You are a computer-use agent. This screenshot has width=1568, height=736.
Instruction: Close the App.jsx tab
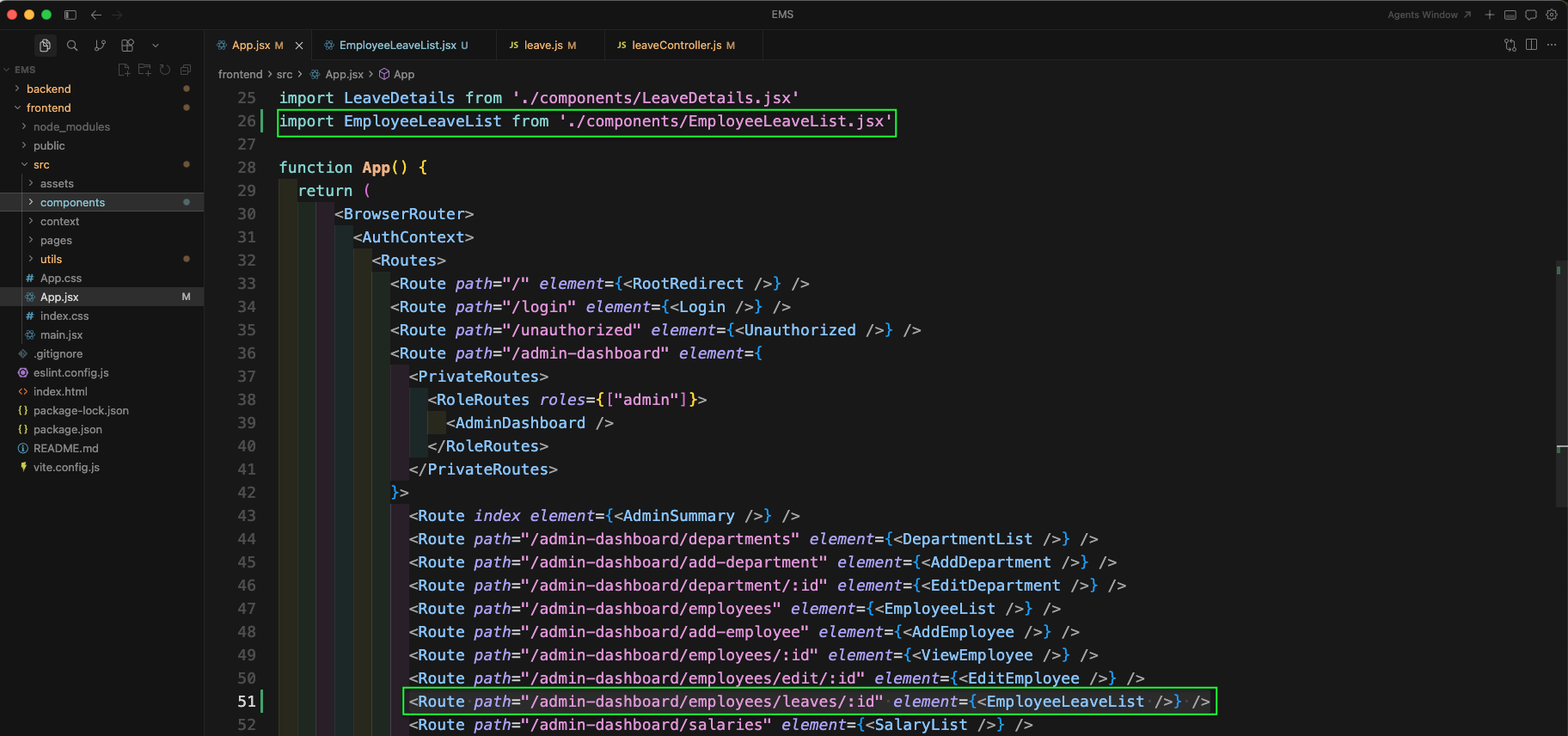click(x=299, y=46)
